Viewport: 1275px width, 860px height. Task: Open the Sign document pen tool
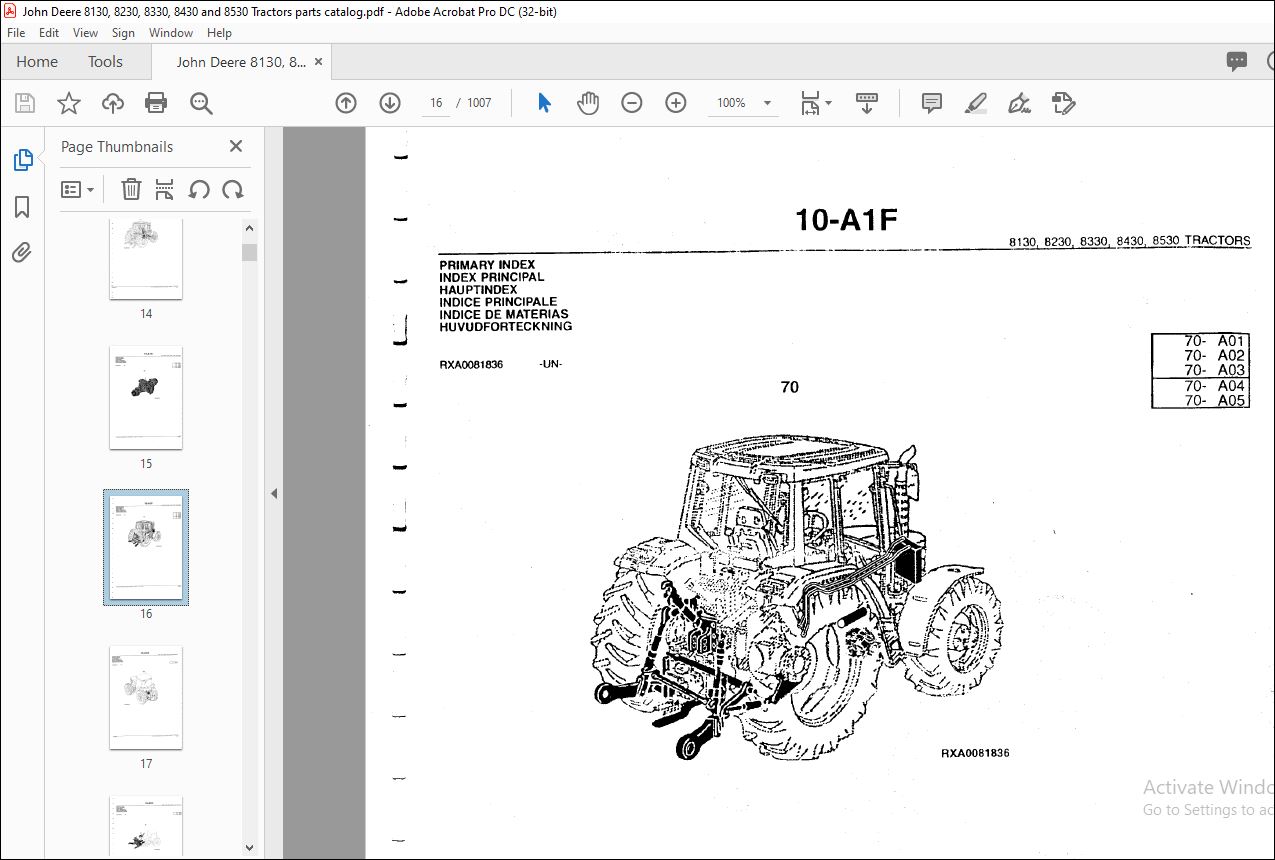click(x=1020, y=103)
